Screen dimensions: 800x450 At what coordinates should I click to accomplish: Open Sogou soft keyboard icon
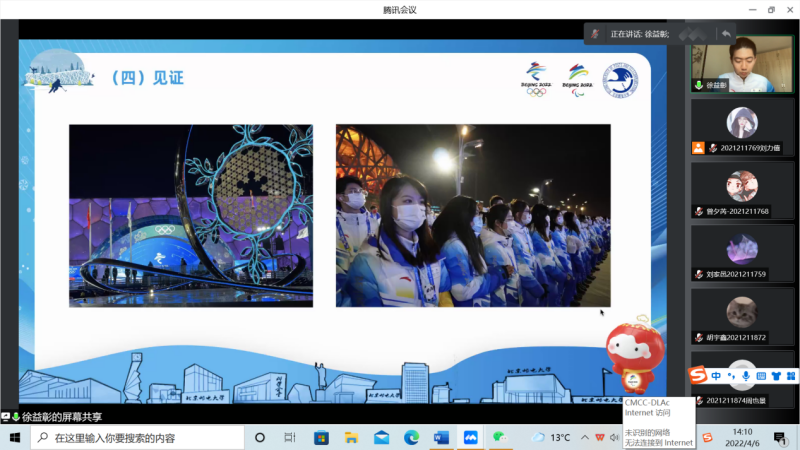(x=761, y=376)
